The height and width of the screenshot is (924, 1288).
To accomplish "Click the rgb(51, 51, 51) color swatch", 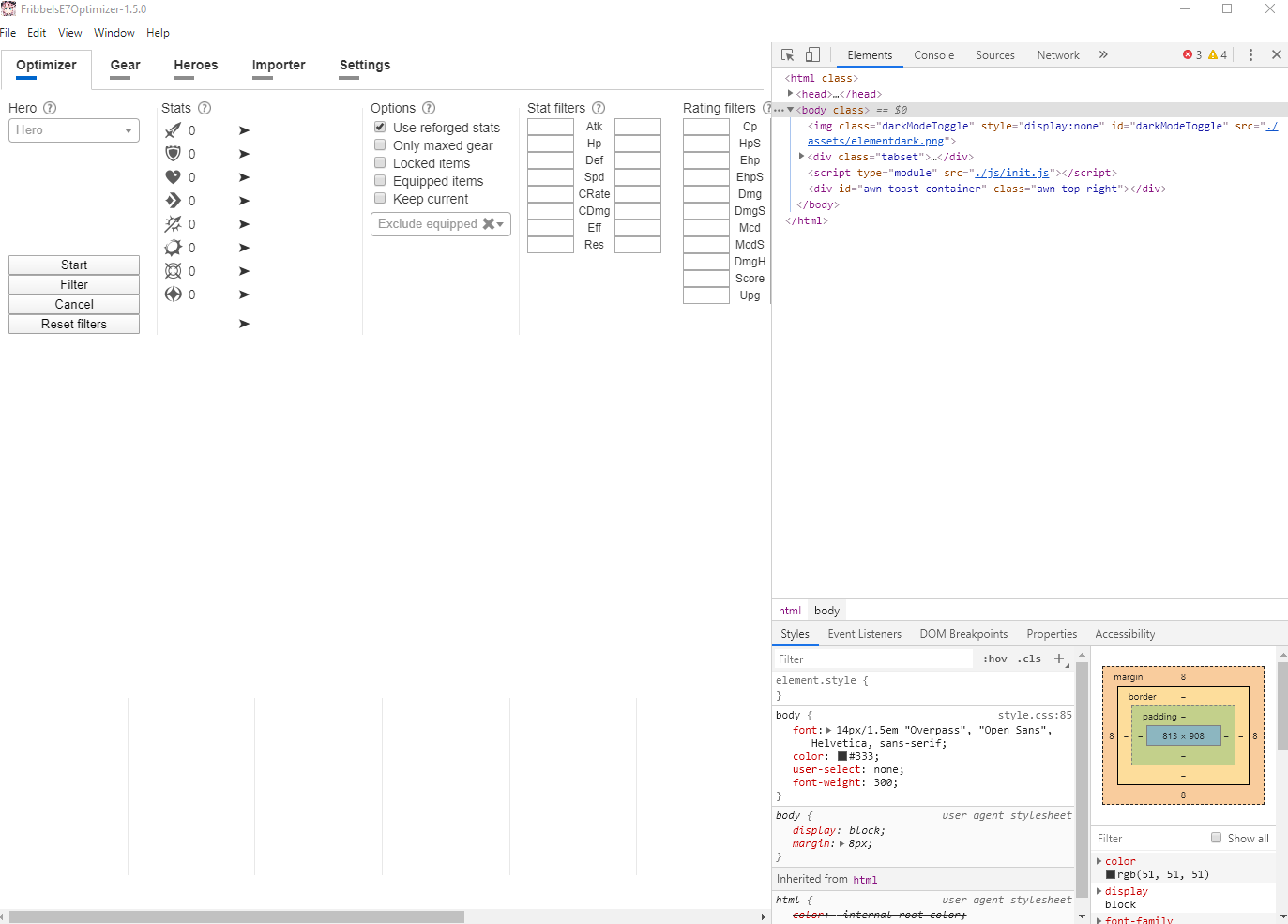I will click(x=1109, y=873).
